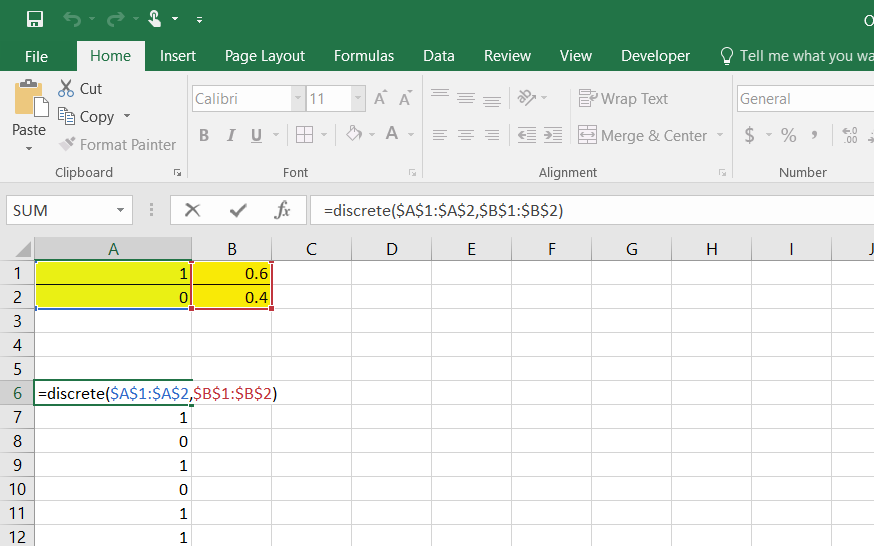The height and width of the screenshot is (546, 874).
Task: Click the Orientation text angle icon
Action: pyautogui.click(x=526, y=98)
